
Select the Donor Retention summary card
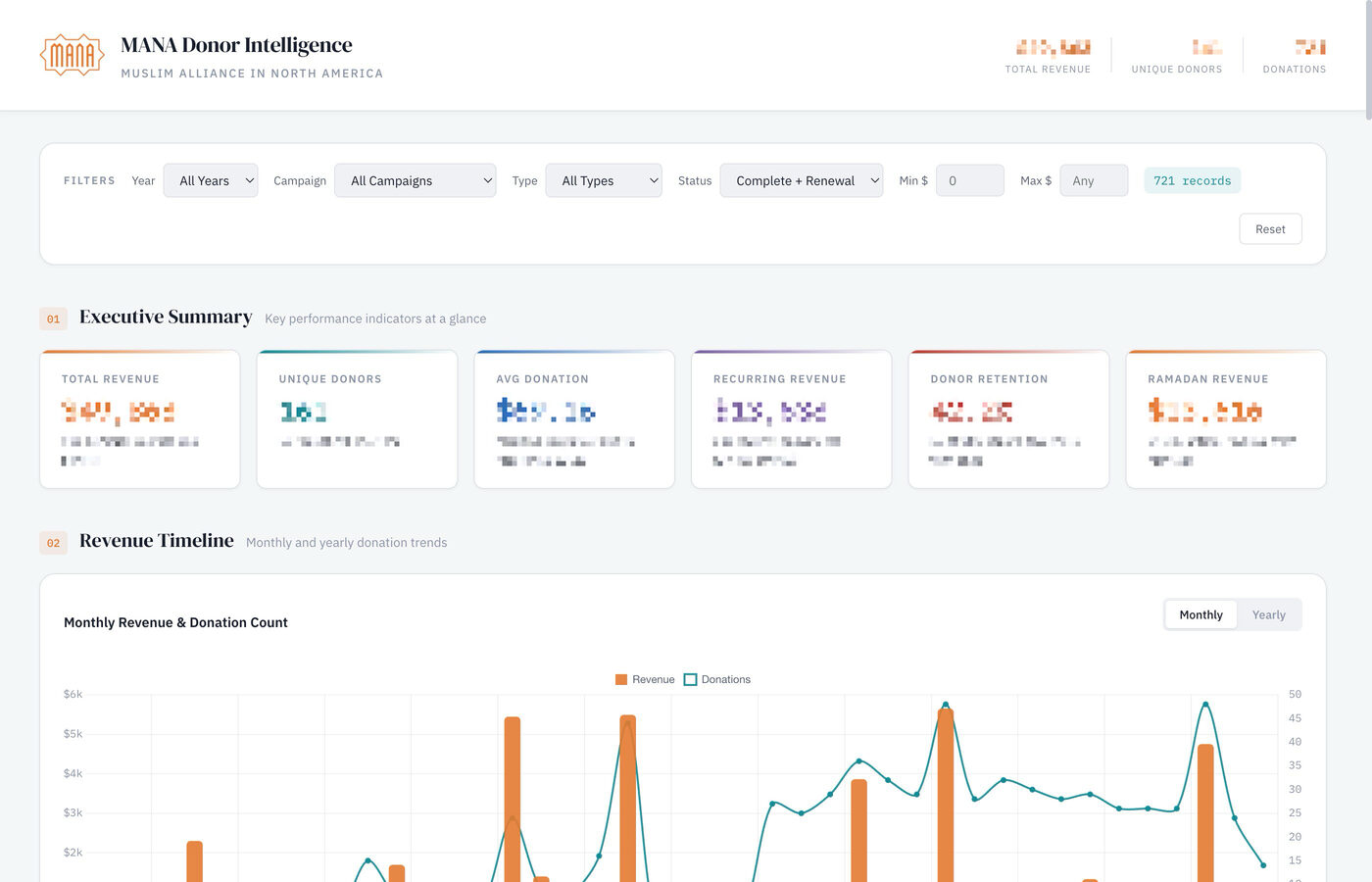(x=1008, y=419)
